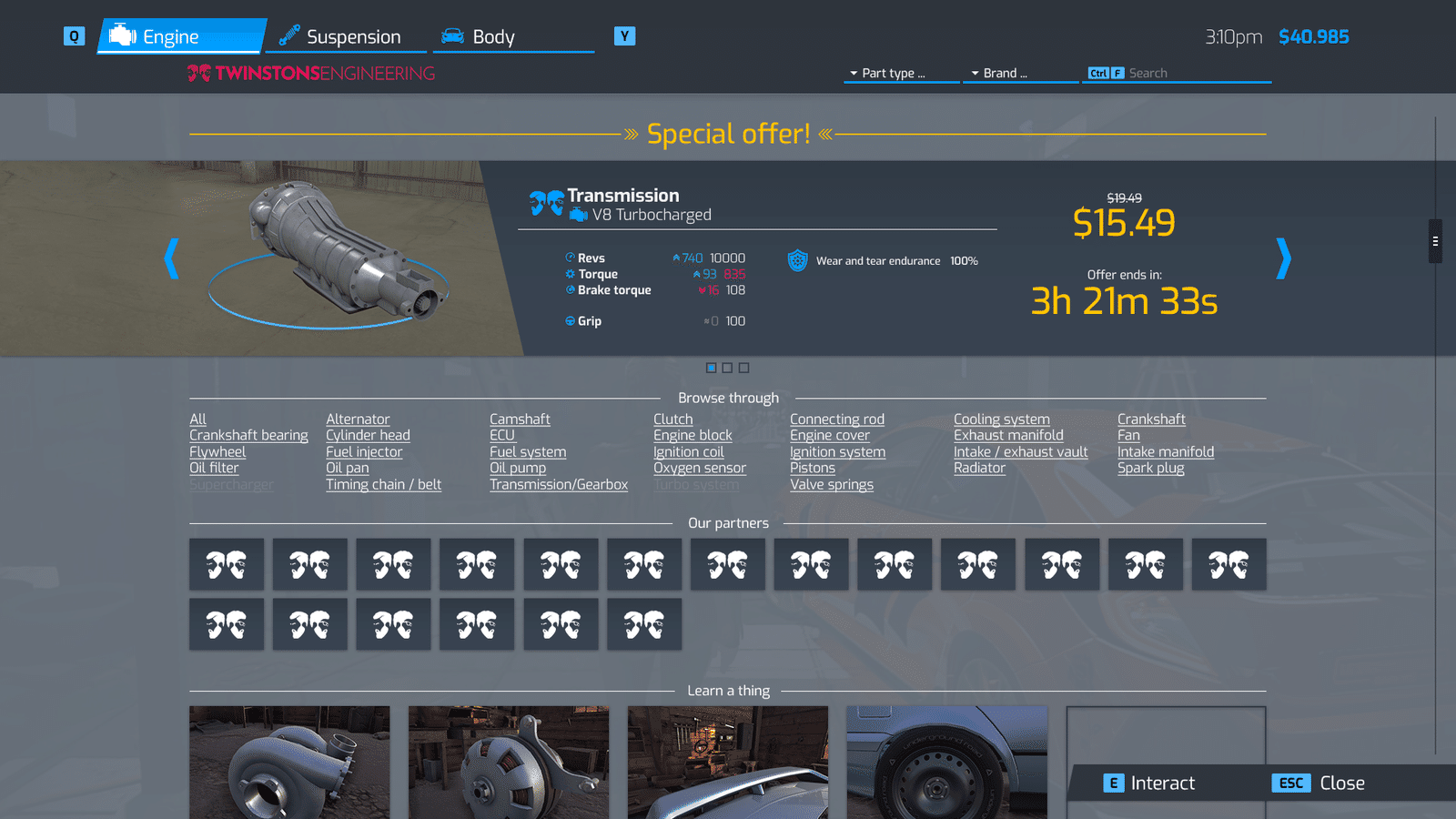The height and width of the screenshot is (819, 1456).
Task: Click the last partner logo in top row
Action: pyautogui.click(x=1229, y=564)
